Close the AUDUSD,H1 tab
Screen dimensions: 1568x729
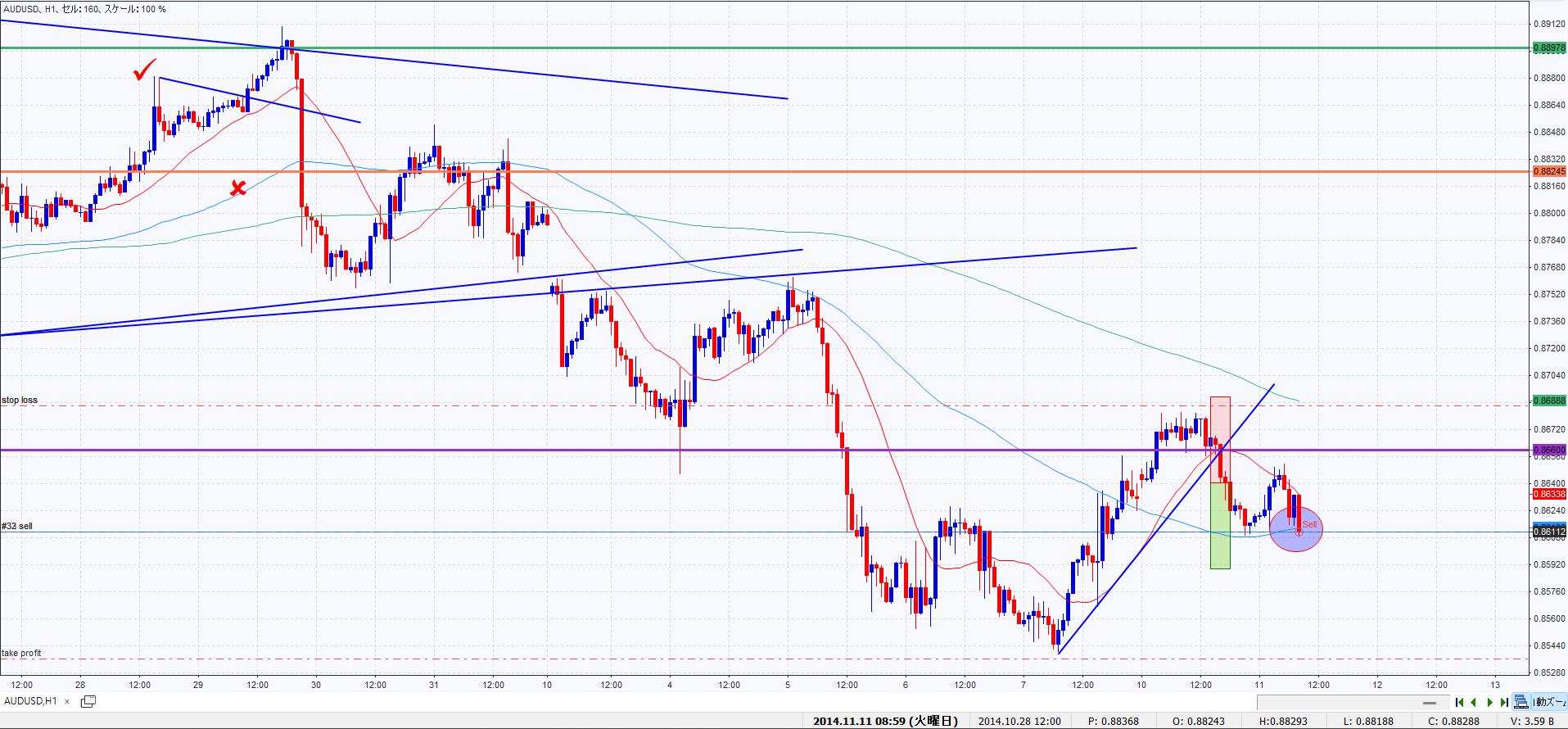[68, 701]
